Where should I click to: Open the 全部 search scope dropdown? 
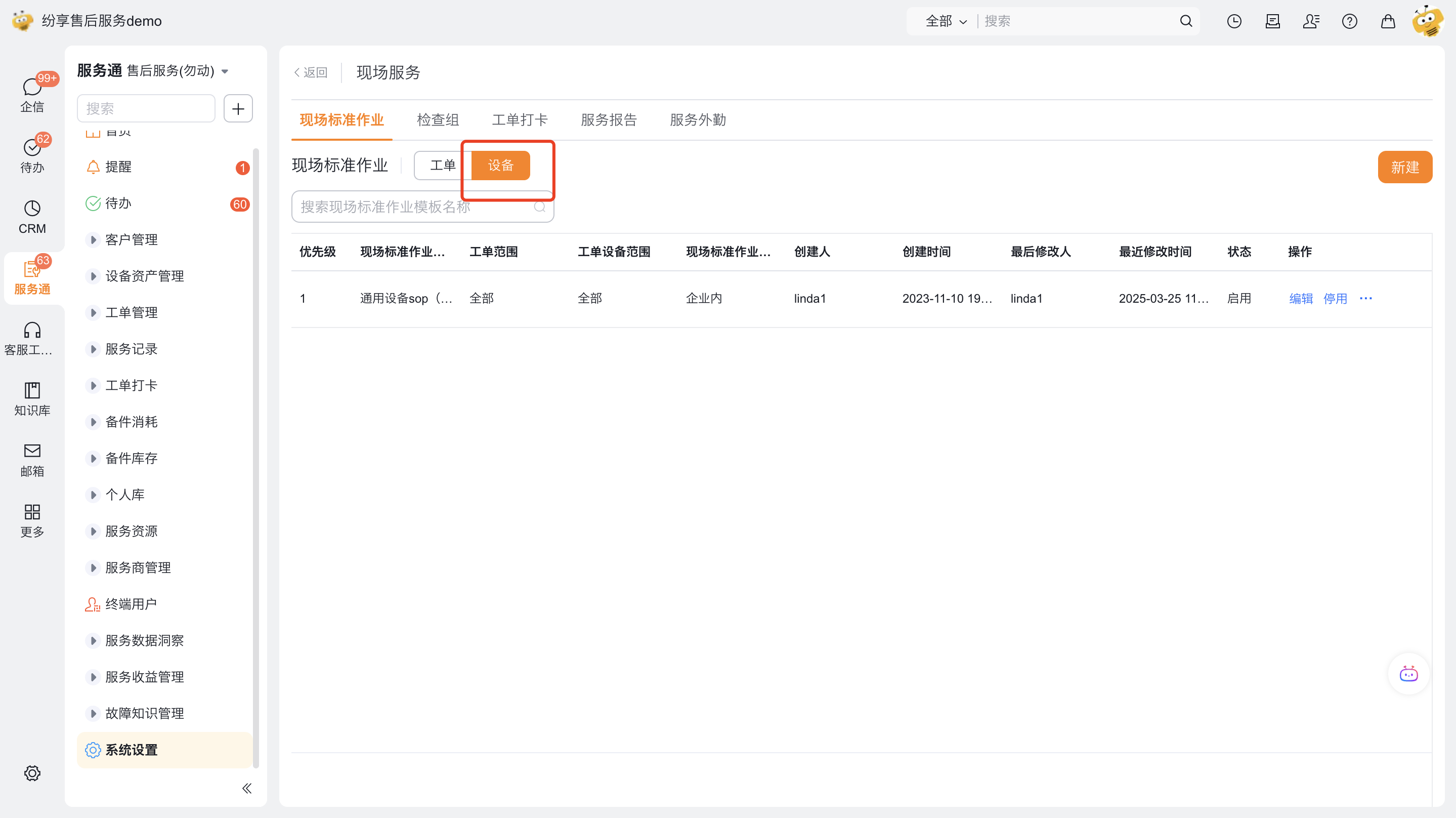946,21
